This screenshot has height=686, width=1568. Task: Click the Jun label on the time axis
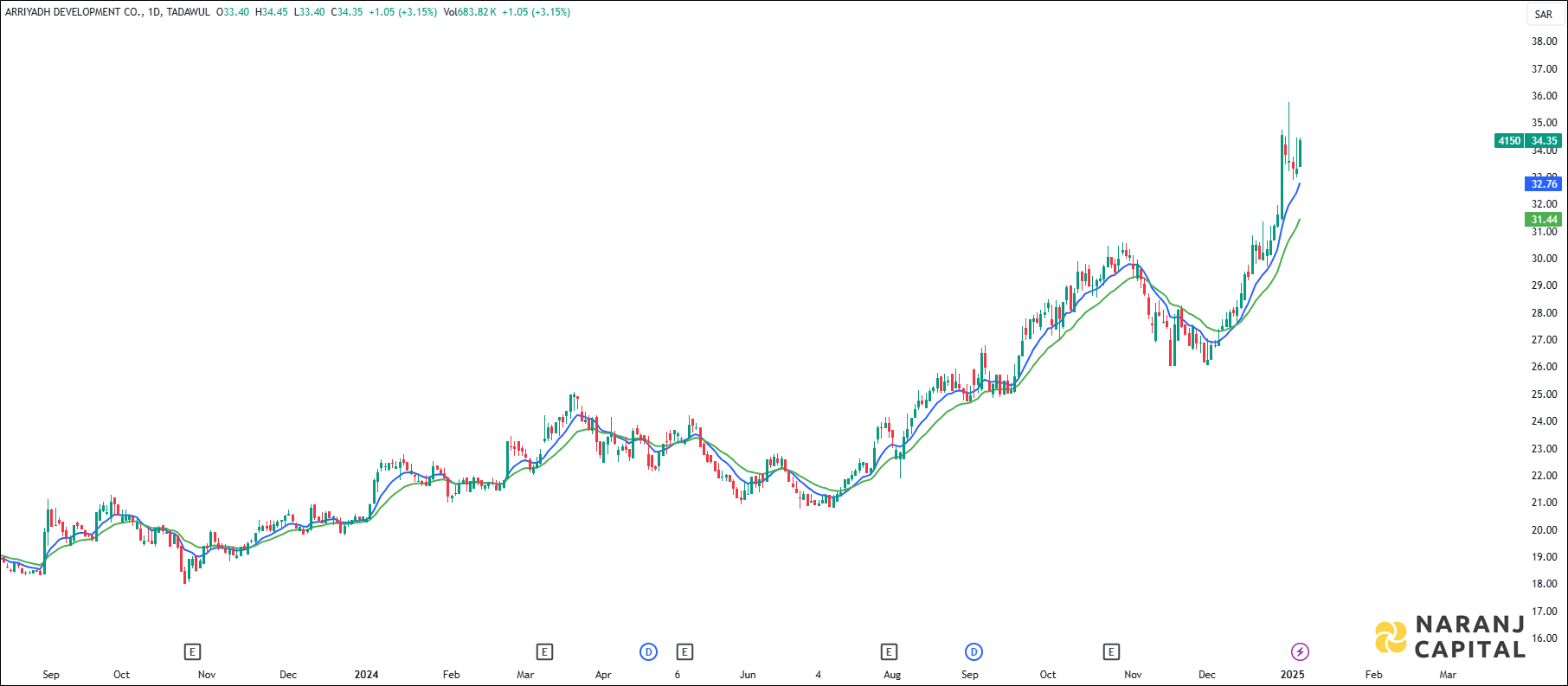[748, 675]
